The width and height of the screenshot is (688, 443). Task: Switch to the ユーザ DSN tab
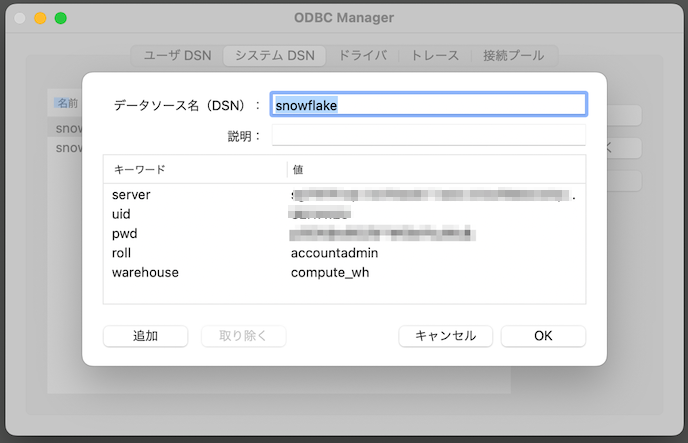[x=178, y=56]
